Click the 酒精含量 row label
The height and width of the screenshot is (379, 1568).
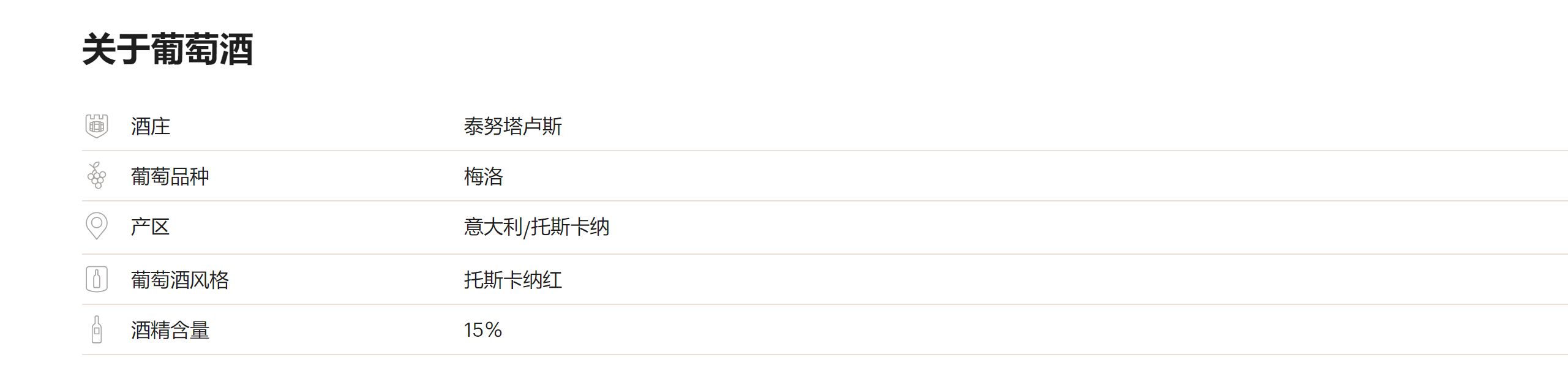170,330
